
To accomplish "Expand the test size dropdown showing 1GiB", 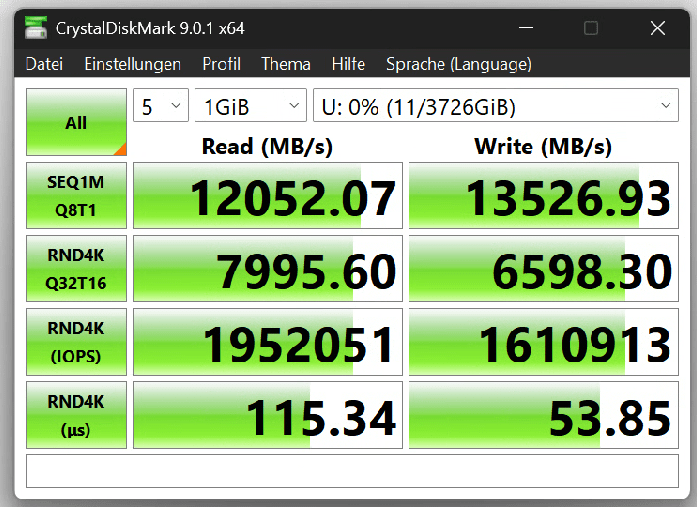I will coord(251,105).
